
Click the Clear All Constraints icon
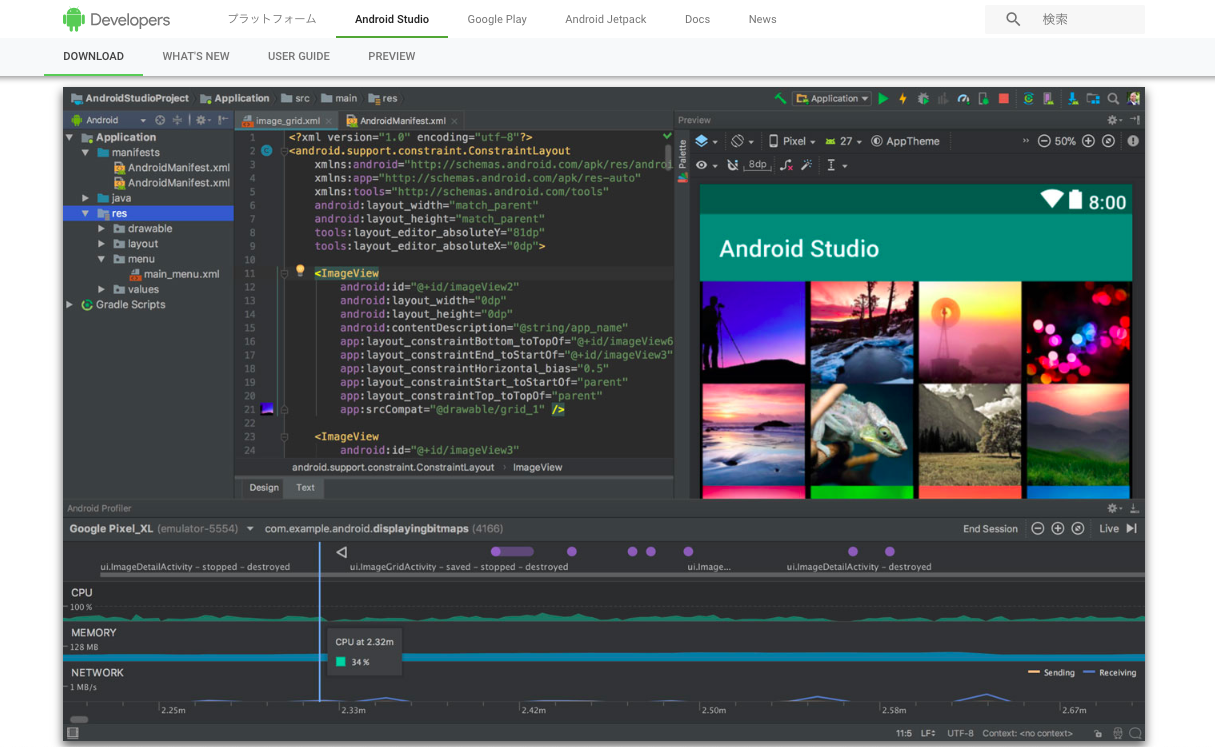tap(787, 165)
